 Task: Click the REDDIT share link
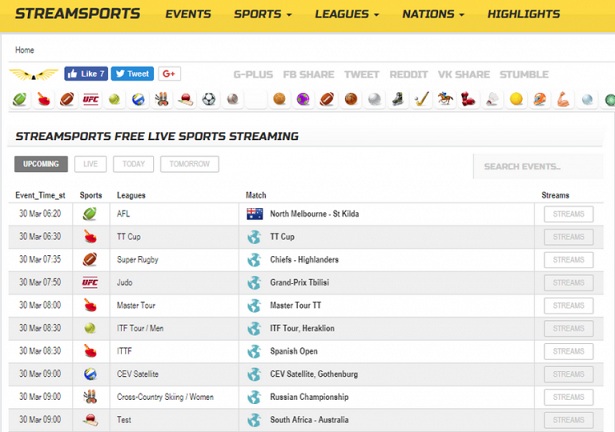coord(409,75)
